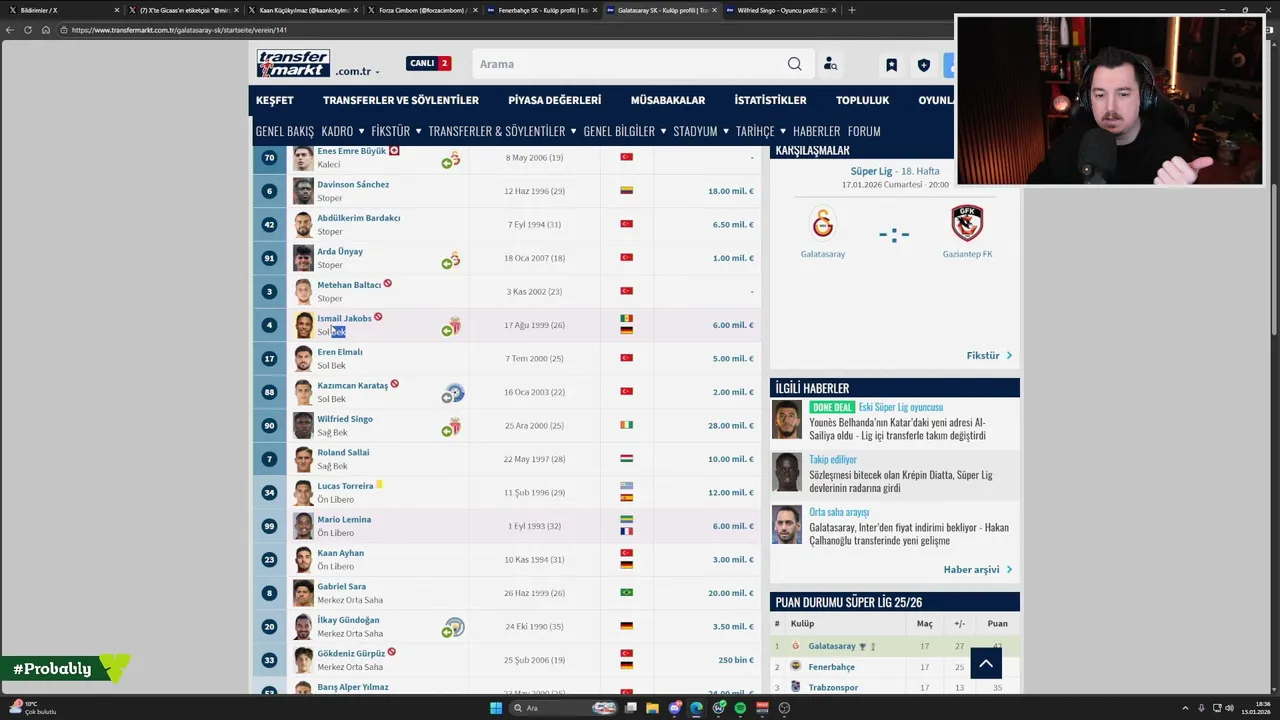Click the search magnifier icon in Arama box
This screenshot has height=720, width=1280.
(x=794, y=64)
